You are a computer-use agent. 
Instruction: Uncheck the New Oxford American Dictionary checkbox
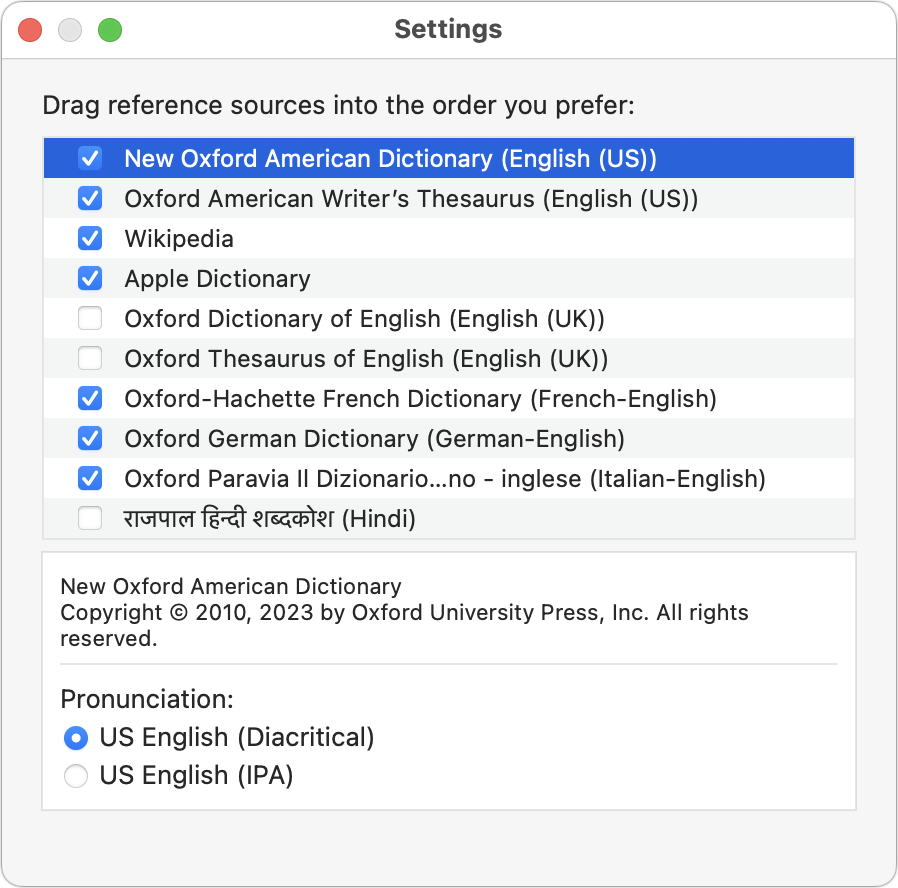(90, 158)
